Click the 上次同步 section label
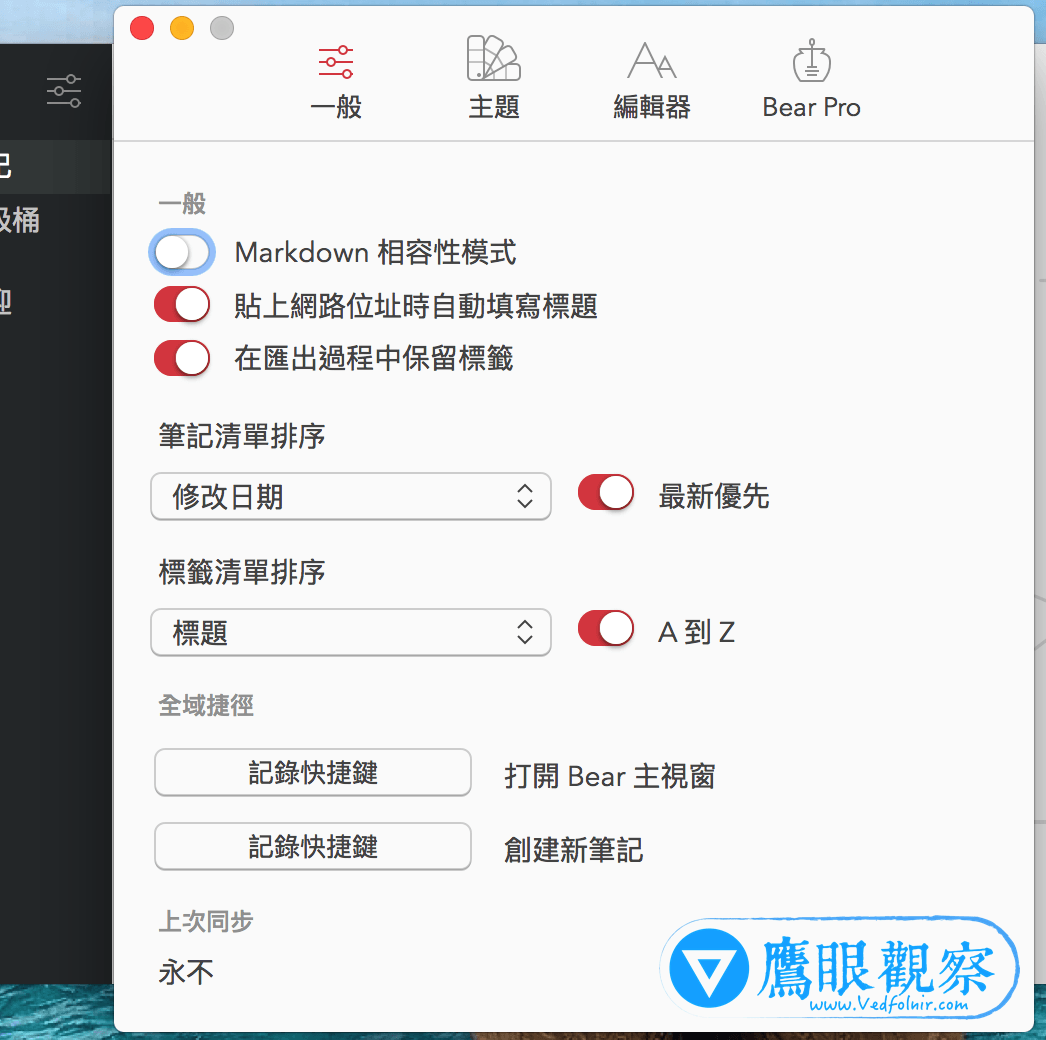The width and height of the screenshot is (1046, 1040). click(206, 921)
